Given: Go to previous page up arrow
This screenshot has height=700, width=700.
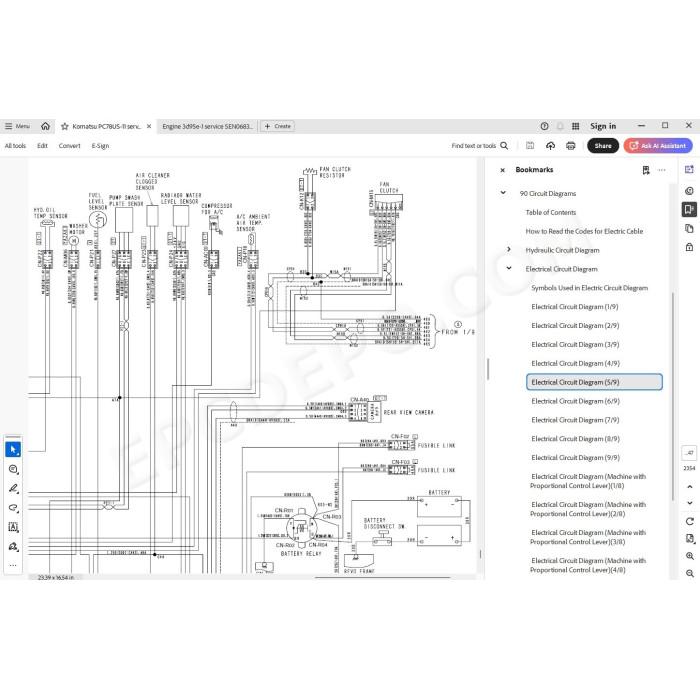Looking at the screenshot, I should (x=689, y=487).
